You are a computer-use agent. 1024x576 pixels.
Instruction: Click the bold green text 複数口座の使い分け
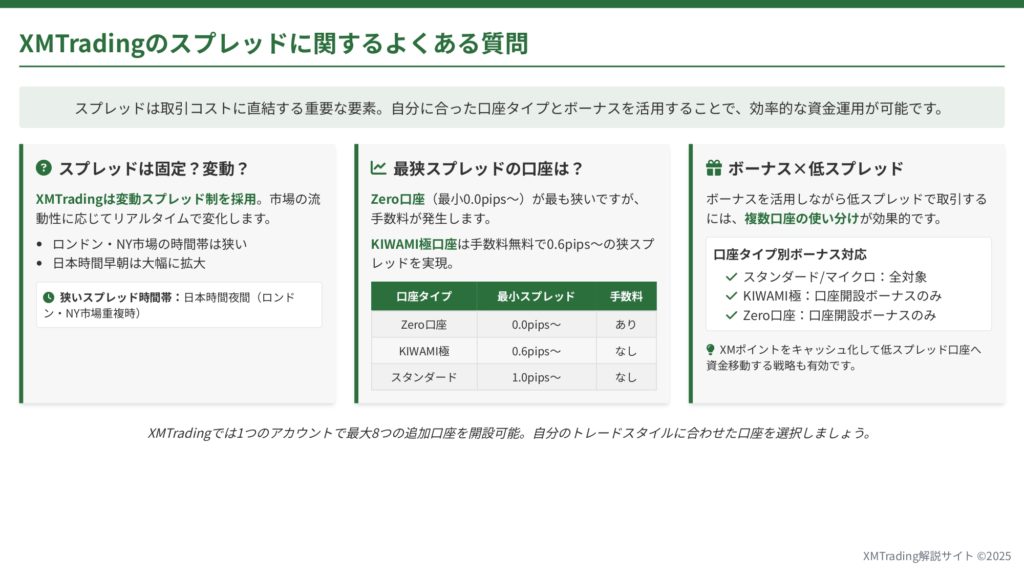pos(796,218)
